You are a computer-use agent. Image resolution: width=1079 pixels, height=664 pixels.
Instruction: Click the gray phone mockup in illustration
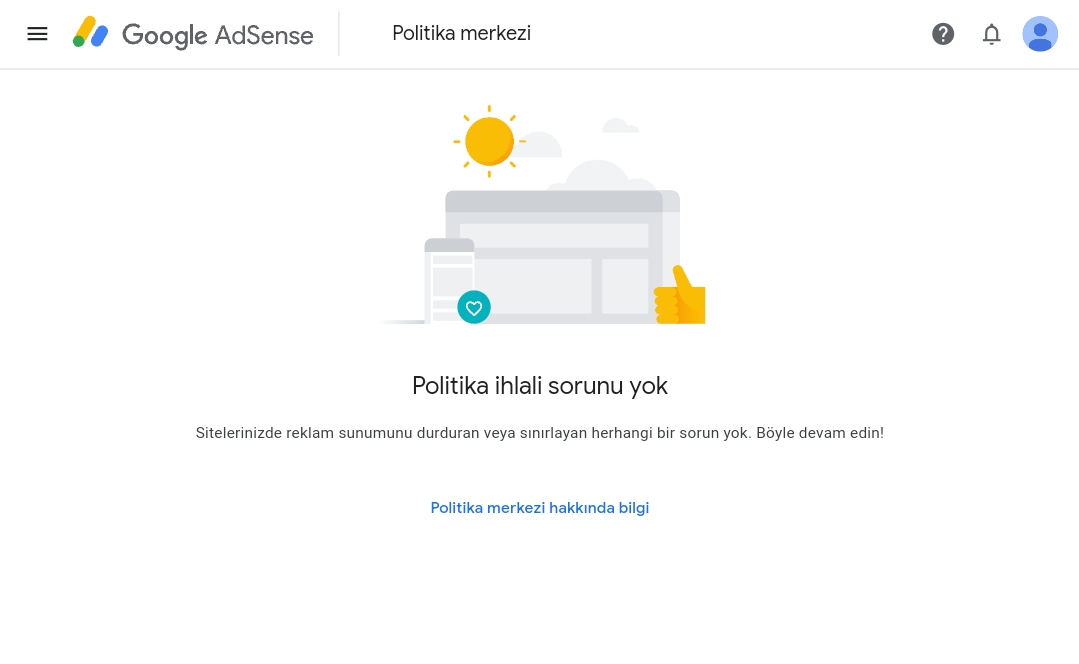449,281
